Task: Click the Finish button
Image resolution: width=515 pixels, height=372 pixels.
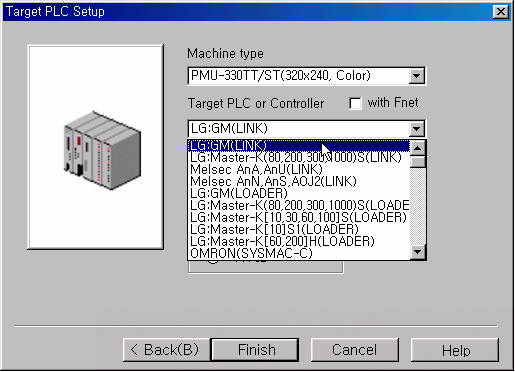Action: tap(256, 350)
